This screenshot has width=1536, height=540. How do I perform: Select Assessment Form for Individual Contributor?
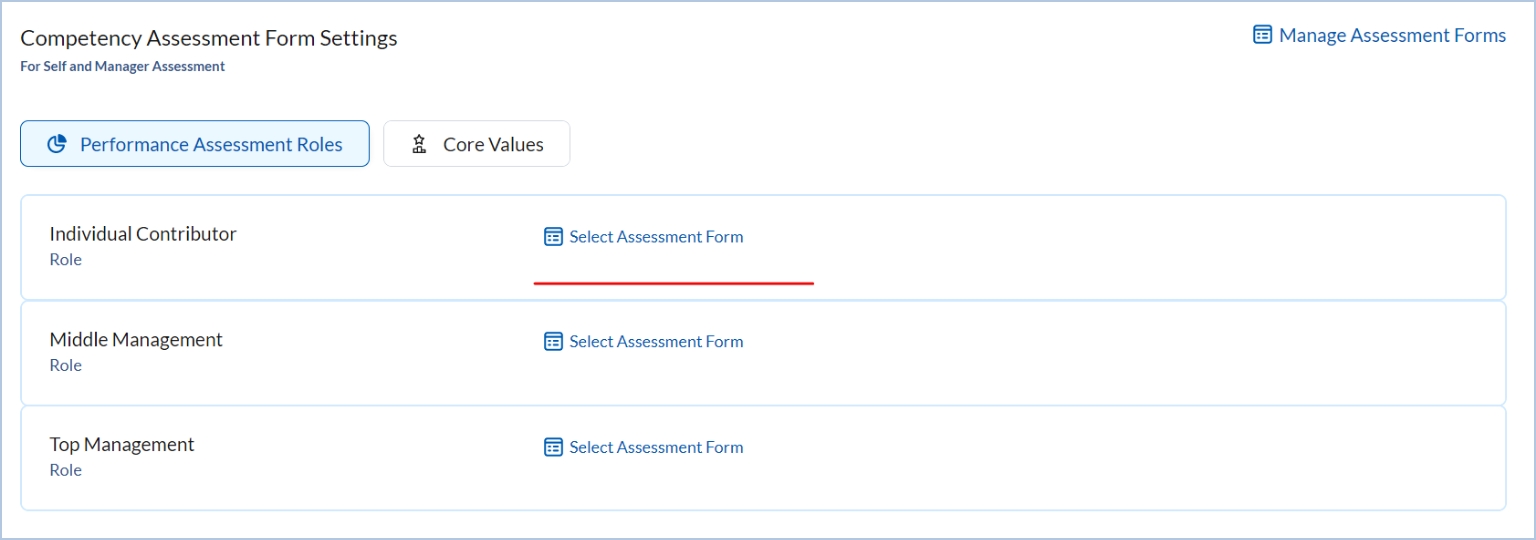point(656,237)
